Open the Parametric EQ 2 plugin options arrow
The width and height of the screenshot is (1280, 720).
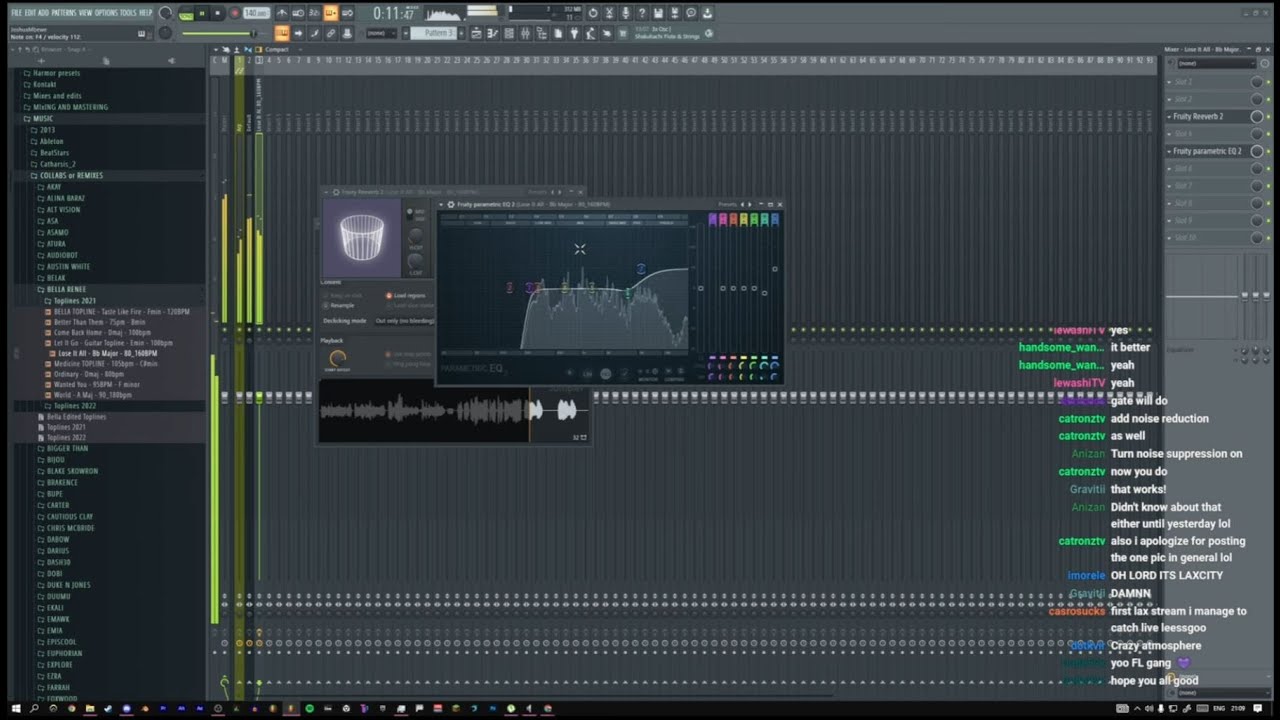click(441, 205)
